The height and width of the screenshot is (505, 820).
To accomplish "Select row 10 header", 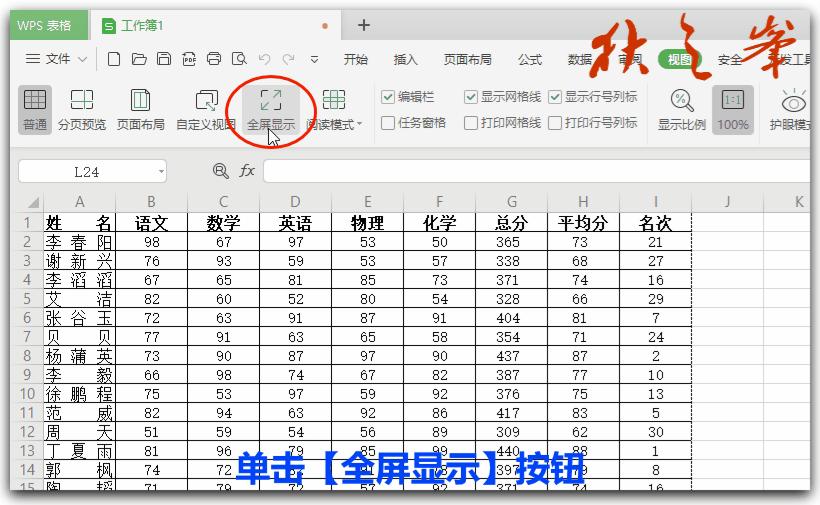I will pyautogui.click(x=27, y=393).
